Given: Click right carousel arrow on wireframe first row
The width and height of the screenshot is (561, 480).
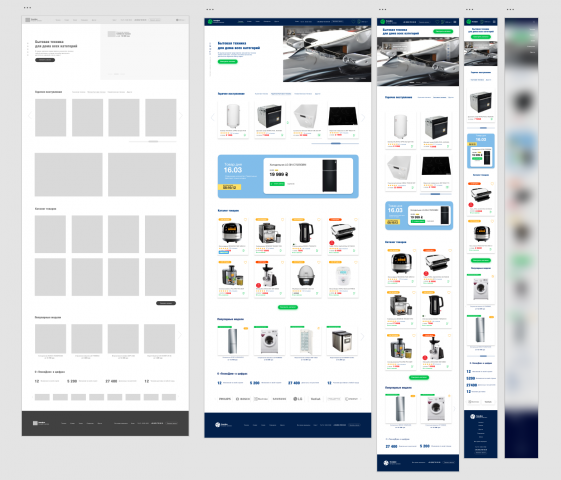Looking at the screenshot, I should (181, 116).
